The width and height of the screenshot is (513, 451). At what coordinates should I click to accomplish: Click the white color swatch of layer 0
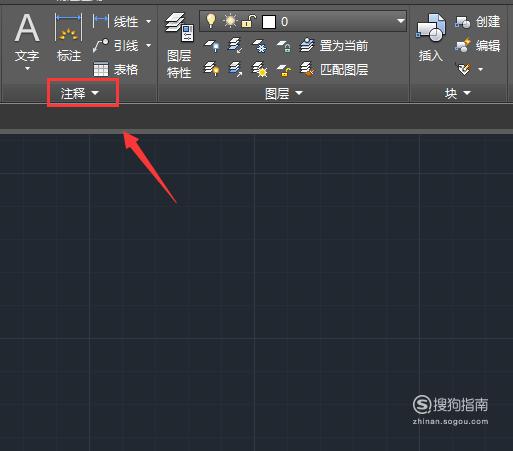[269, 22]
